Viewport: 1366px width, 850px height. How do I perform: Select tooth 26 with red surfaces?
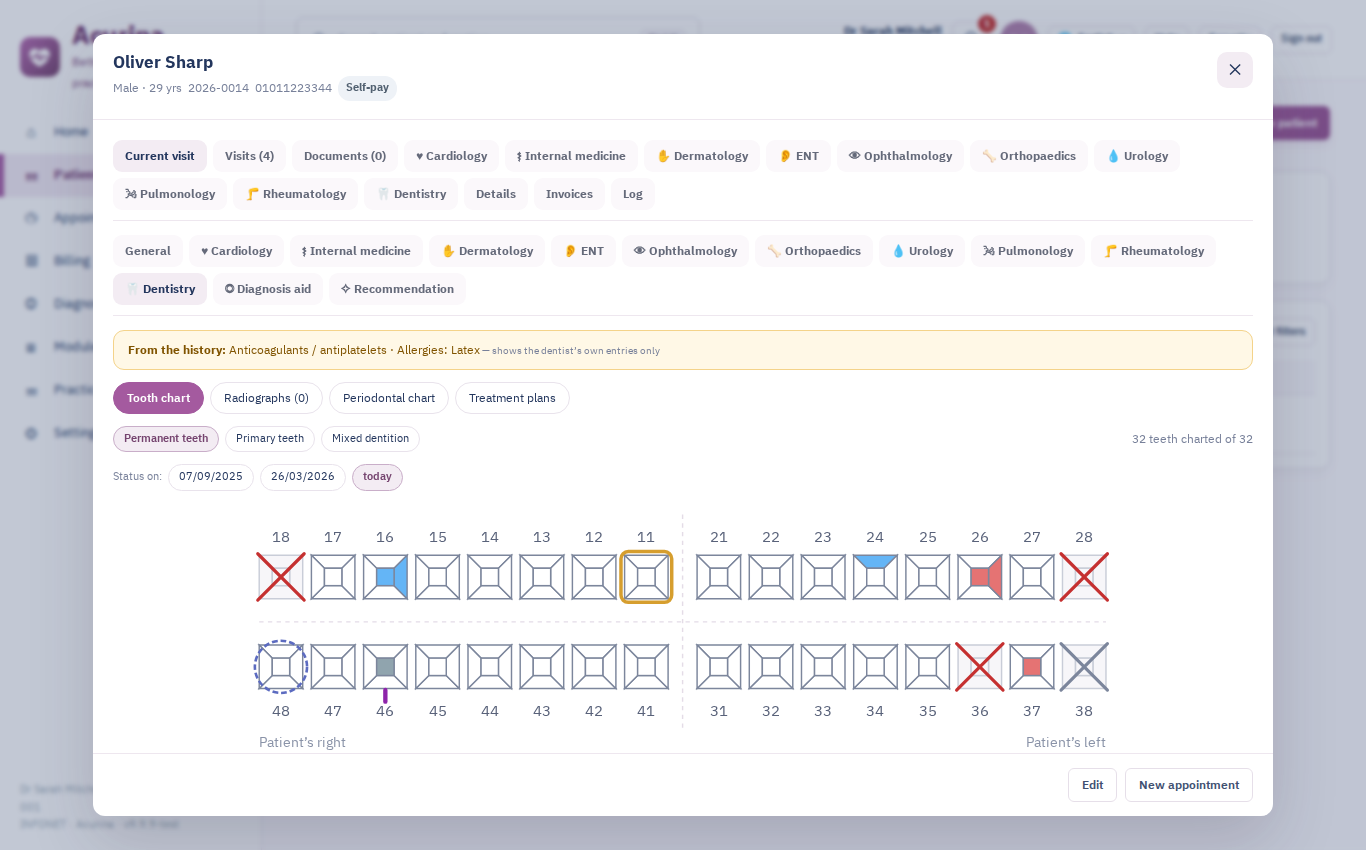coord(980,577)
